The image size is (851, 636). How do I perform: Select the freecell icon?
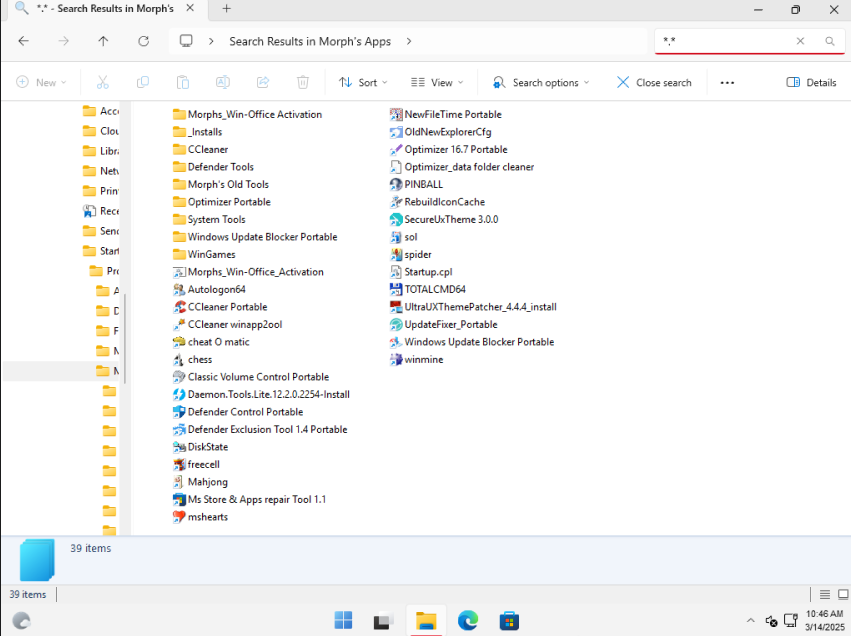[179, 465]
